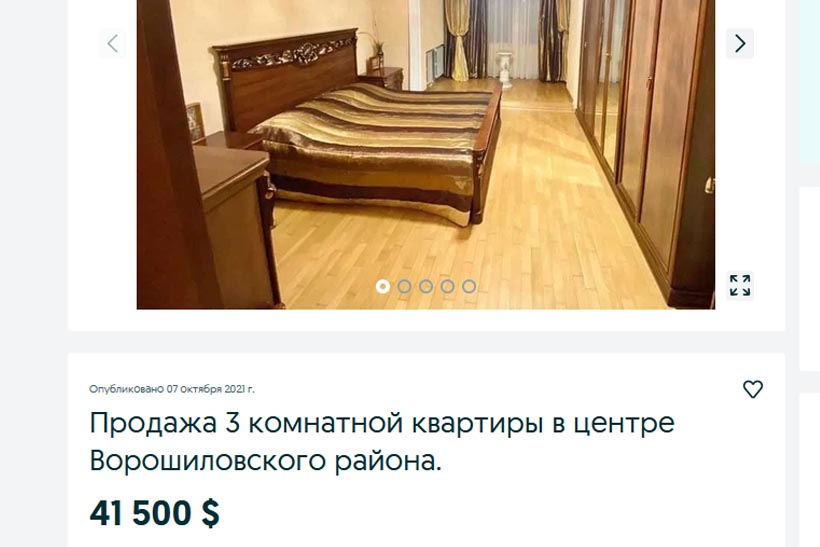Jump to the third photo indicator dot

click(x=426, y=286)
